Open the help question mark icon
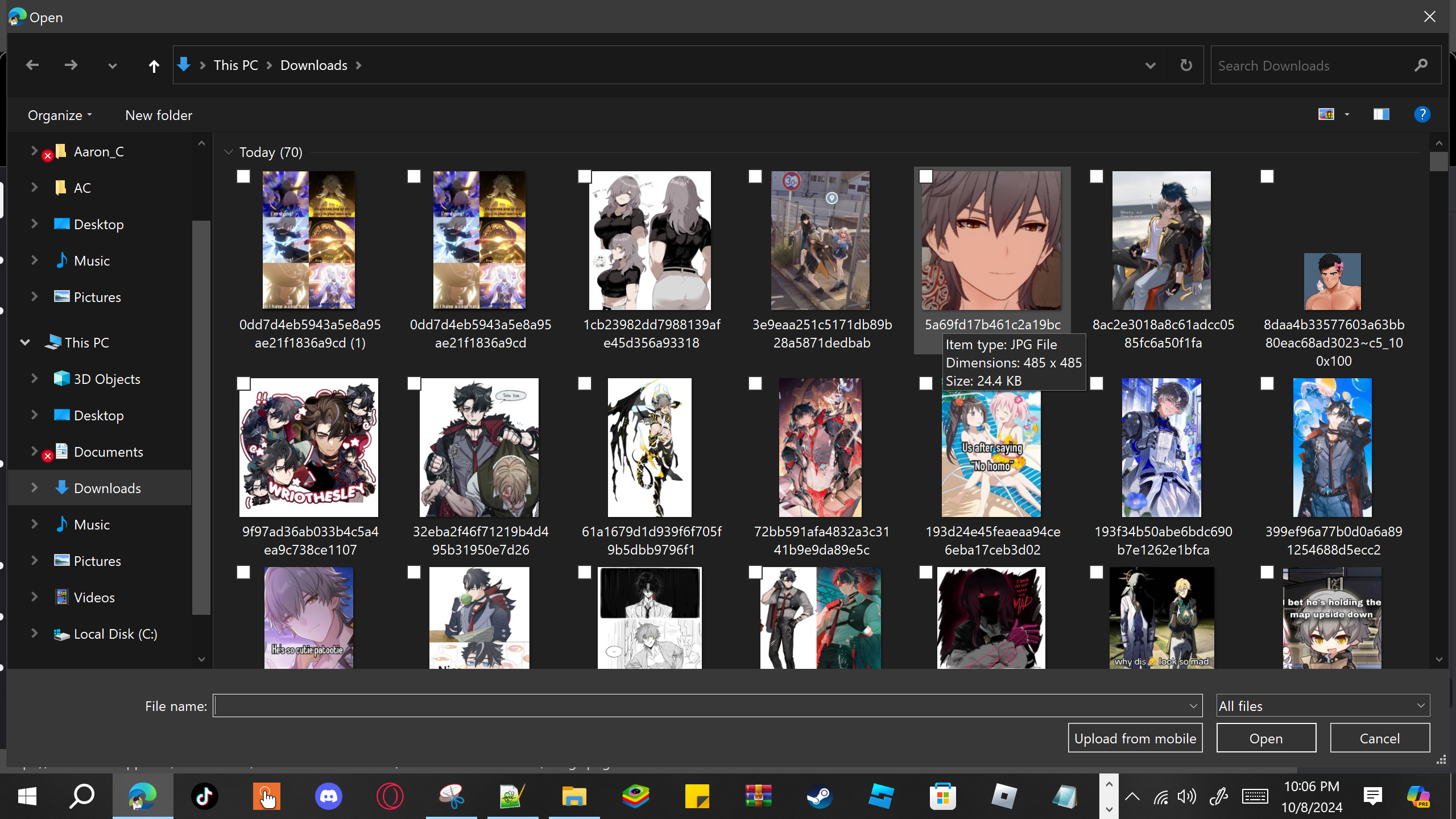The width and height of the screenshot is (1456, 819). point(1422,115)
